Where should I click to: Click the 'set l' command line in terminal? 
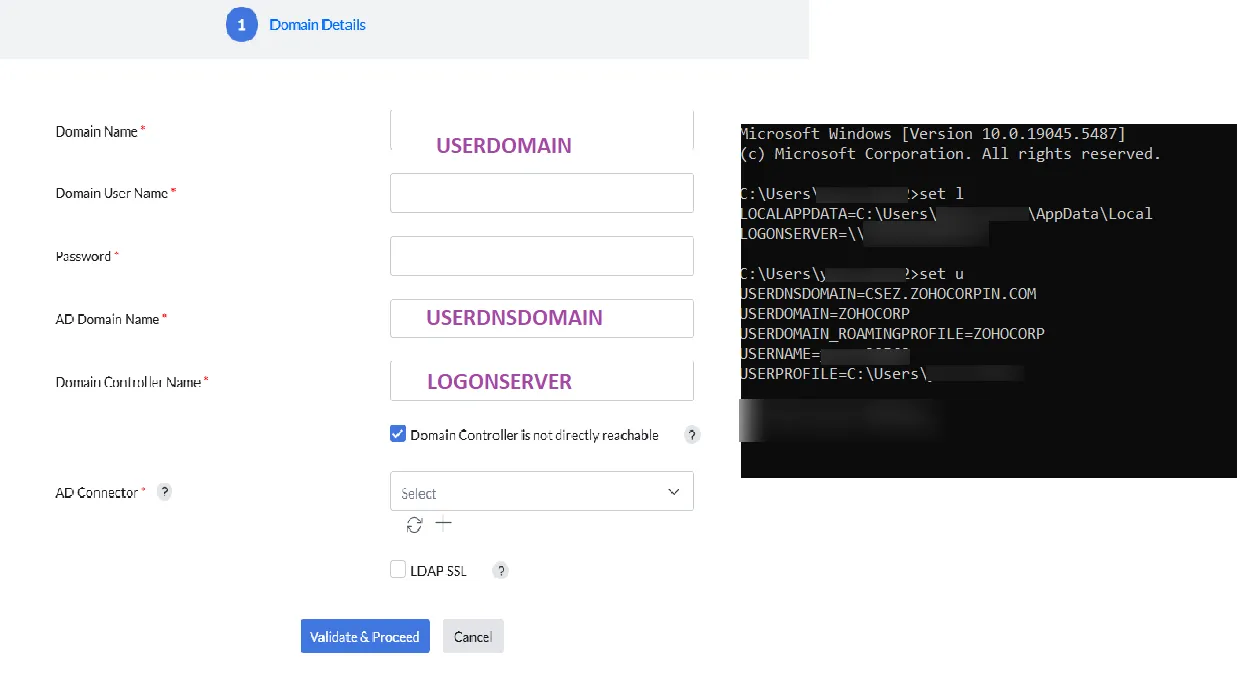point(852,194)
